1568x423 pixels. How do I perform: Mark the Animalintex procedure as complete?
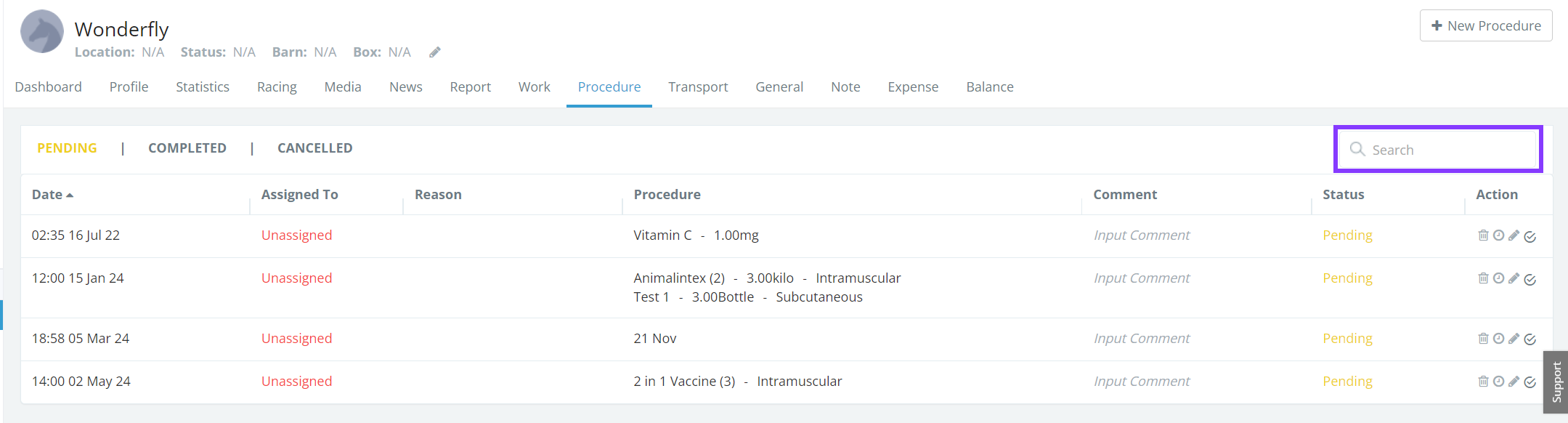point(1530,280)
